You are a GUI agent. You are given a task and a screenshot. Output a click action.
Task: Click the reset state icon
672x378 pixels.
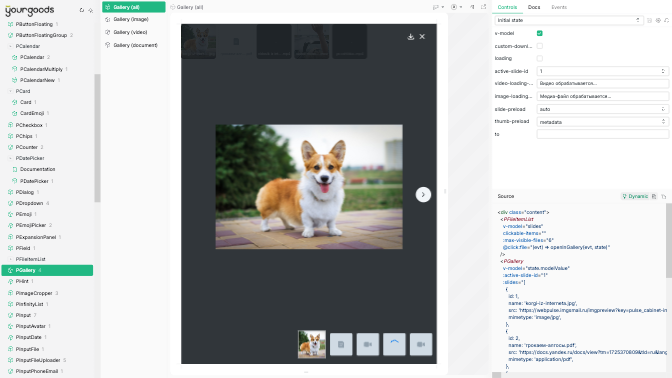(x=666, y=20)
